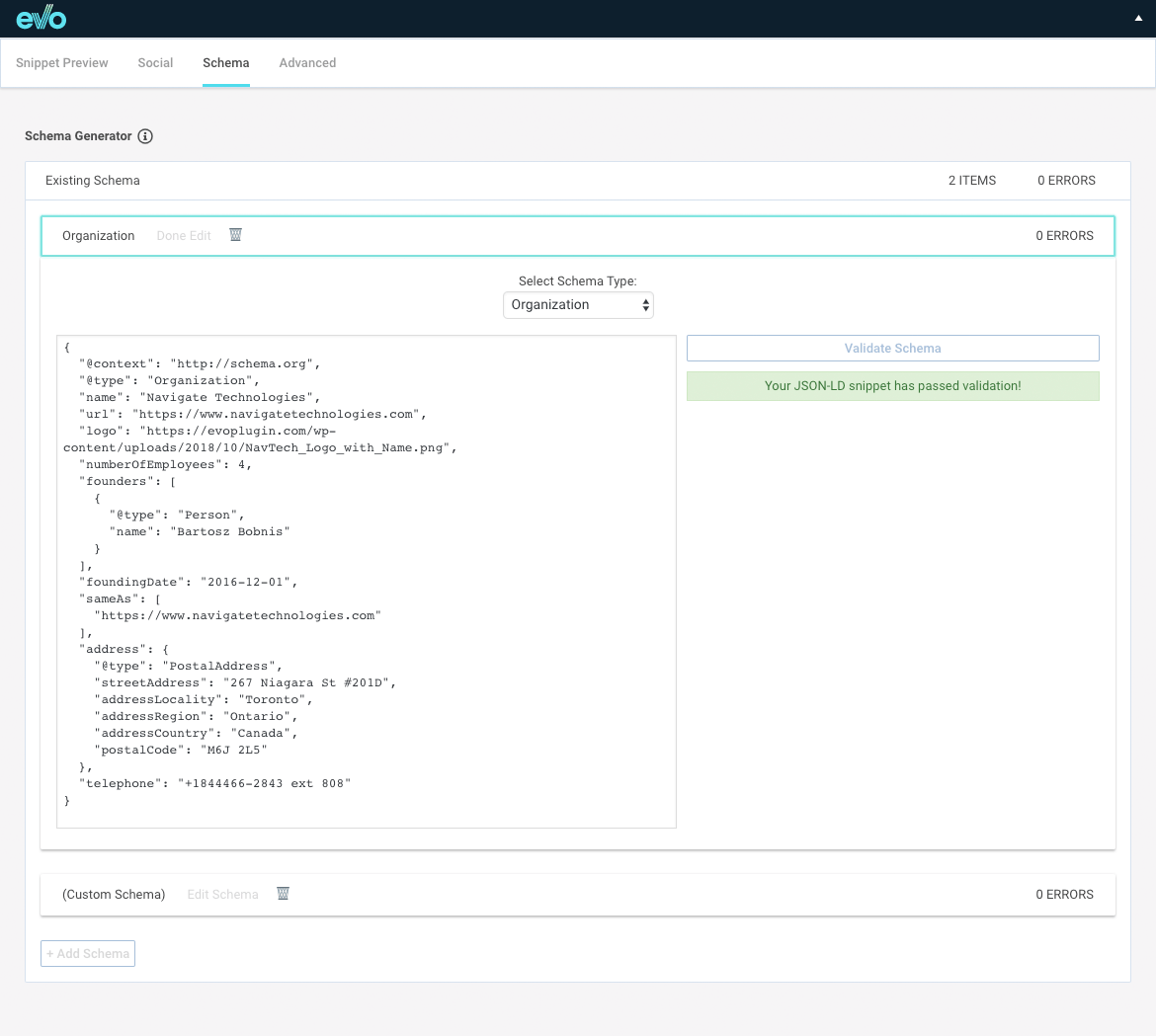Open the Snippet Preview tab

point(62,63)
